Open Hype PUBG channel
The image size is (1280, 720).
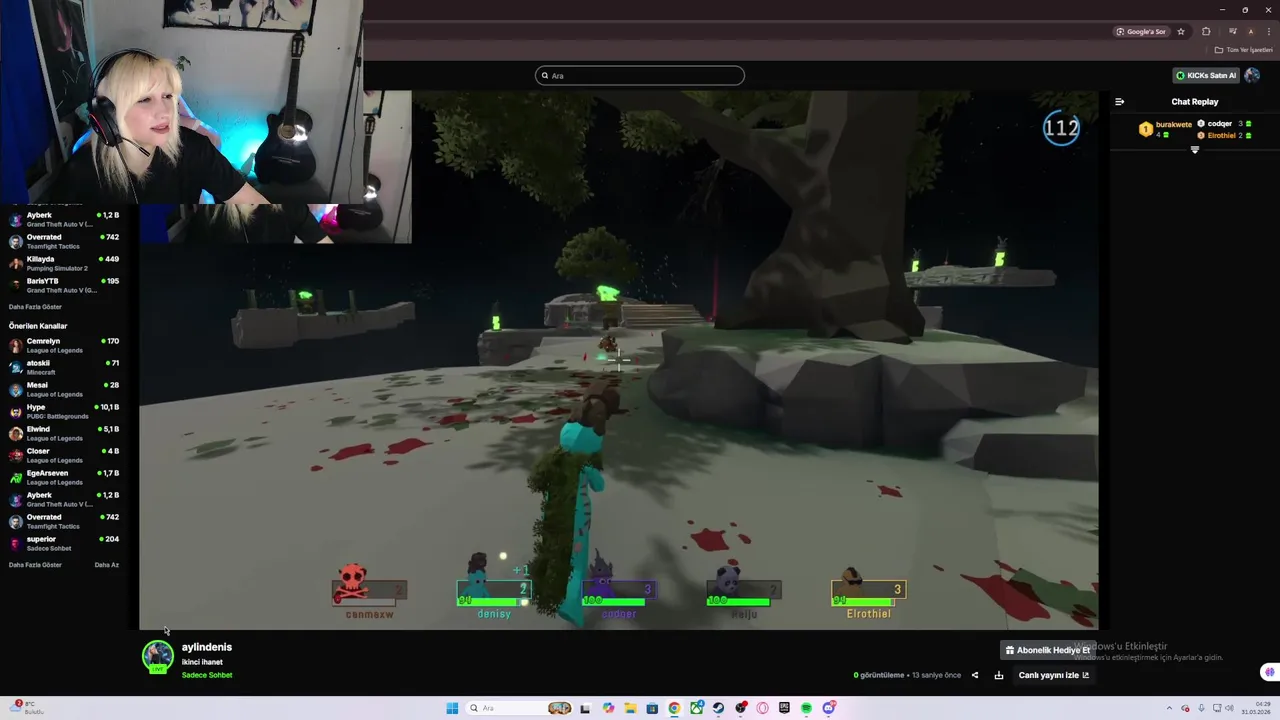coord(64,411)
